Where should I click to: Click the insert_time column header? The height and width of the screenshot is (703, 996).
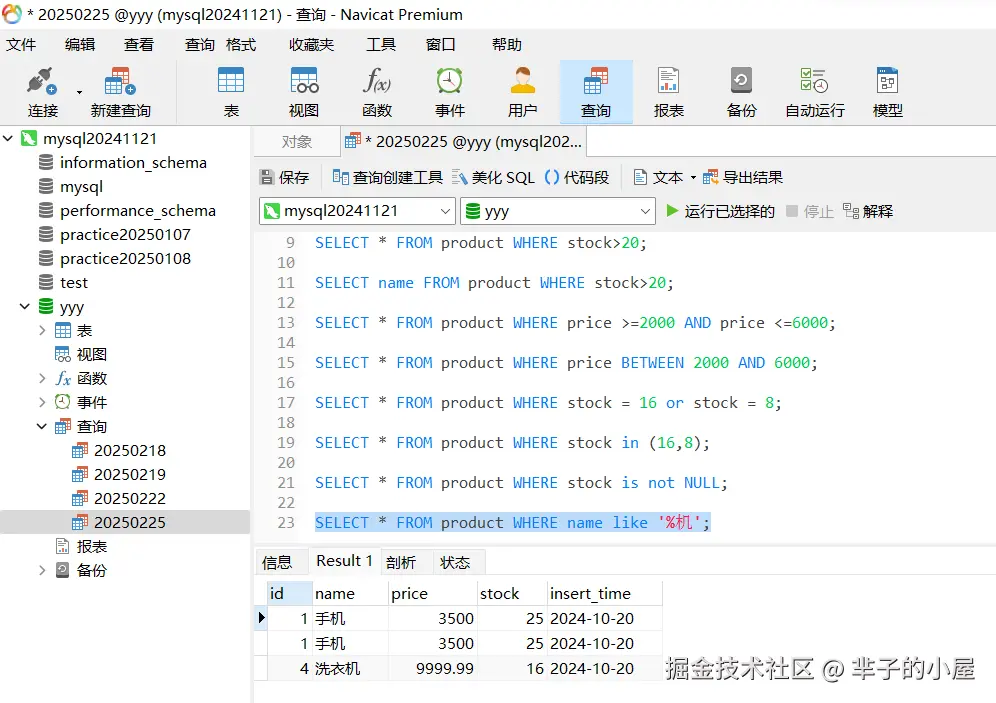point(604,593)
